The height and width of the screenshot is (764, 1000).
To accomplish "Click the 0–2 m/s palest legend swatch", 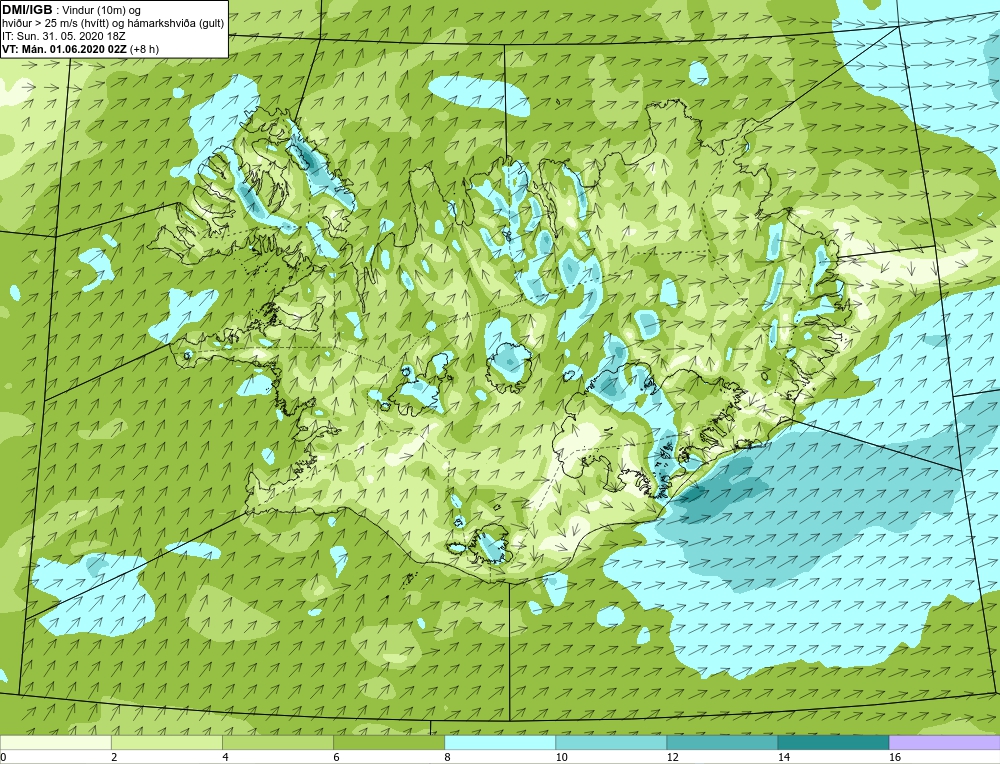I will pos(55,742).
